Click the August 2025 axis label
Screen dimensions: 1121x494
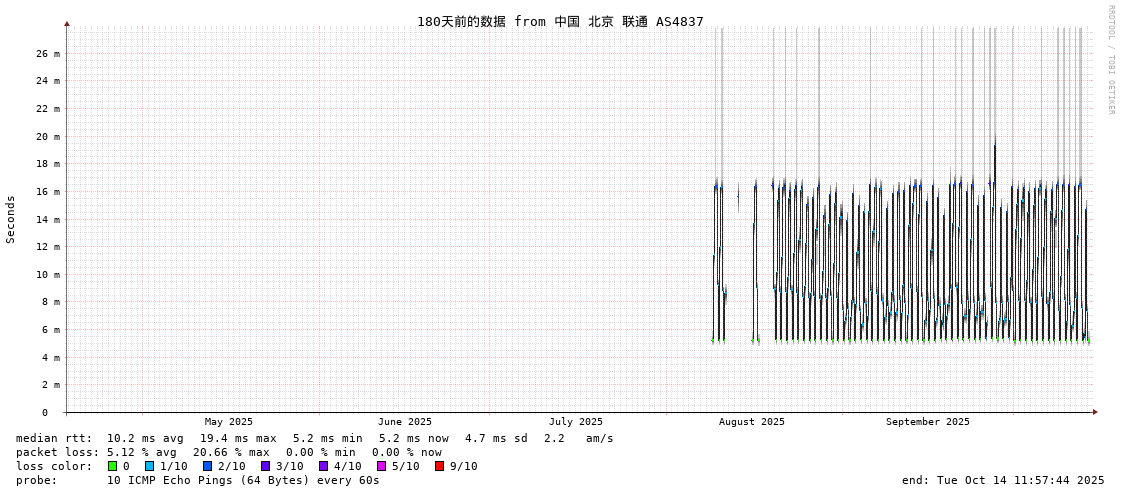(752, 422)
